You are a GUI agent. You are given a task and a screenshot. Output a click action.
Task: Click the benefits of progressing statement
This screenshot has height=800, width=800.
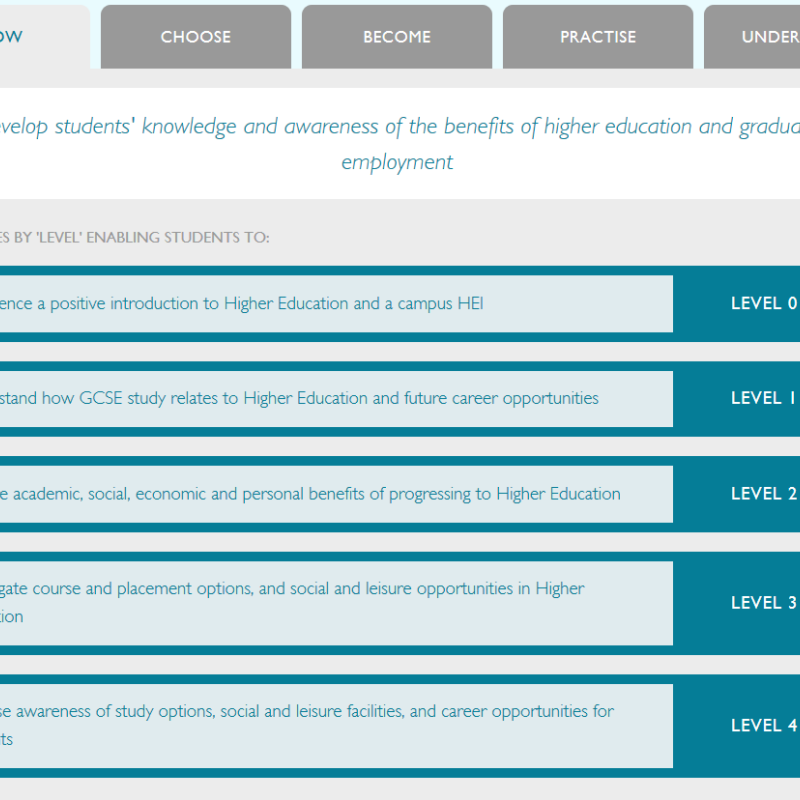(310, 493)
